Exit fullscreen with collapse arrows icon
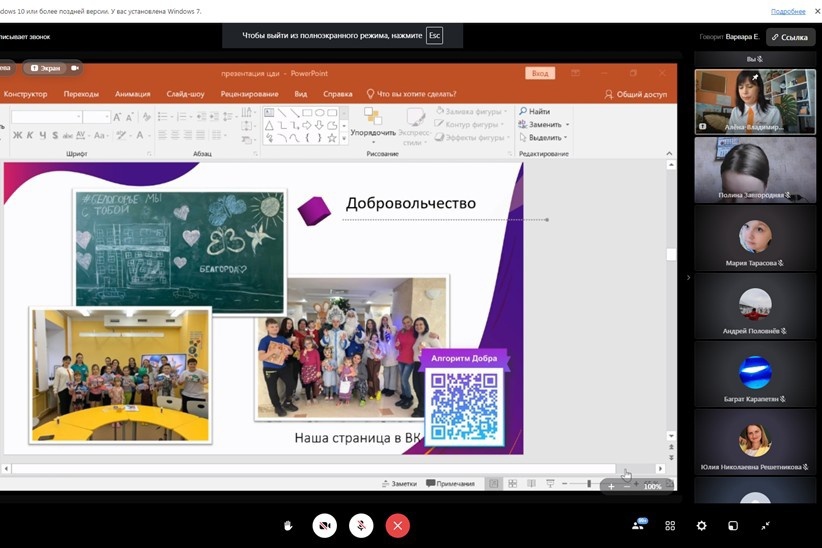This screenshot has height=548, width=822. [x=765, y=525]
